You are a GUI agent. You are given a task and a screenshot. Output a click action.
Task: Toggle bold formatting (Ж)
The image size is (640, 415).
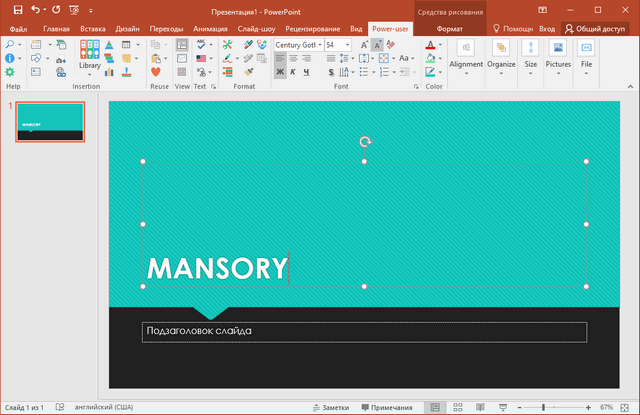click(x=279, y=73)
